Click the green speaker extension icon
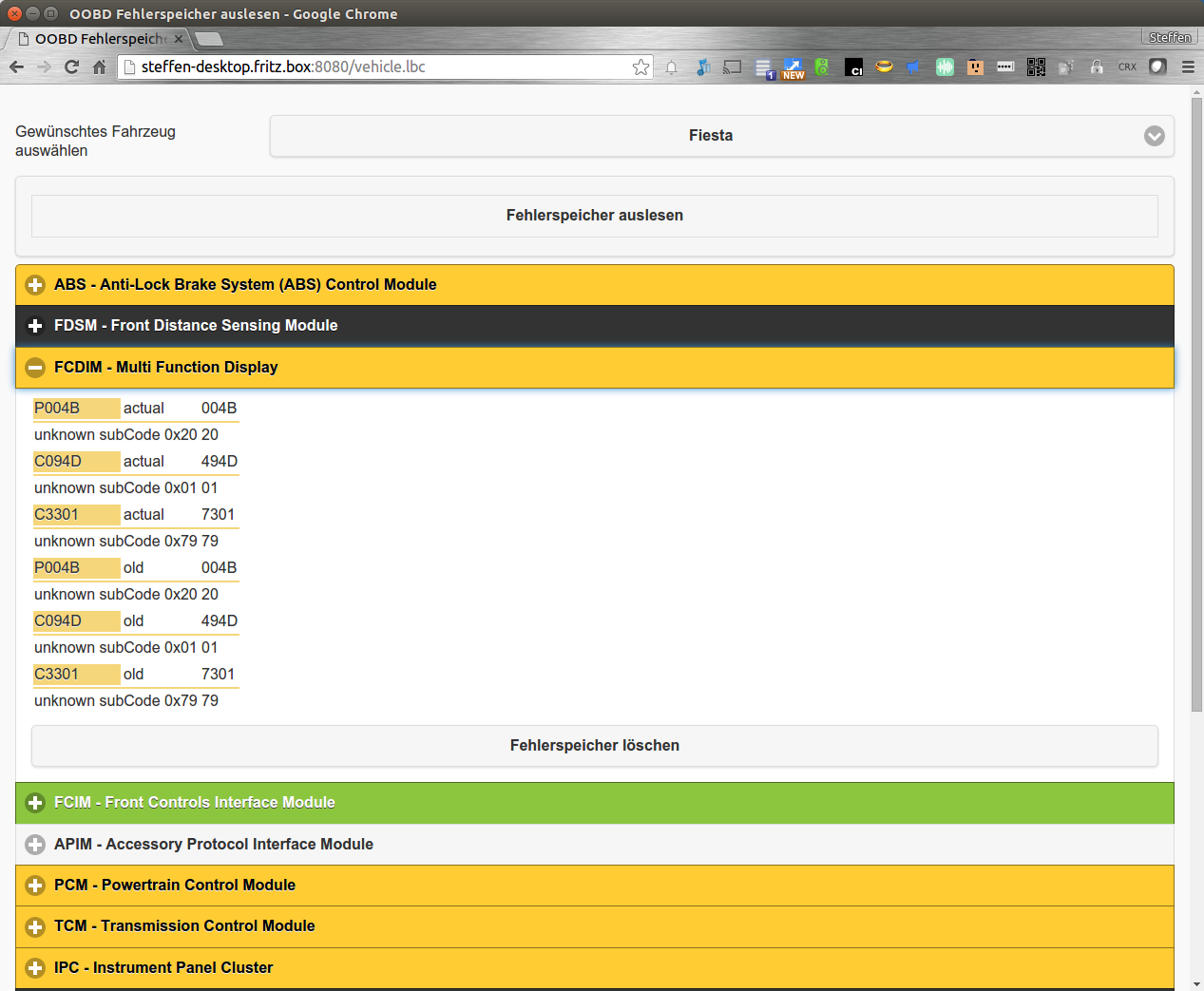Screen dimensions: 1204x991 pos(822,67)
